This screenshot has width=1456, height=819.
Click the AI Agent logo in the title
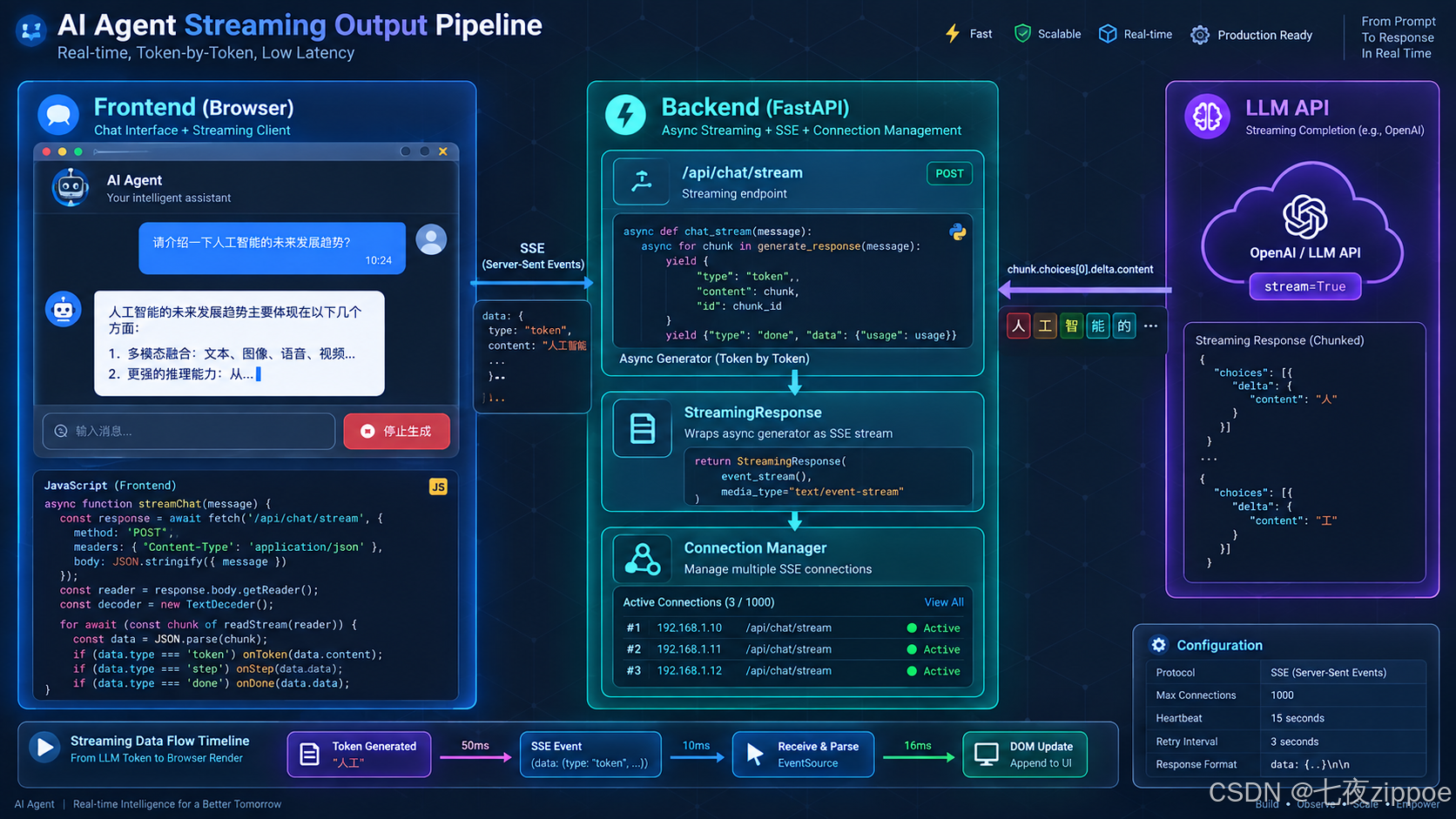(31, 31)
